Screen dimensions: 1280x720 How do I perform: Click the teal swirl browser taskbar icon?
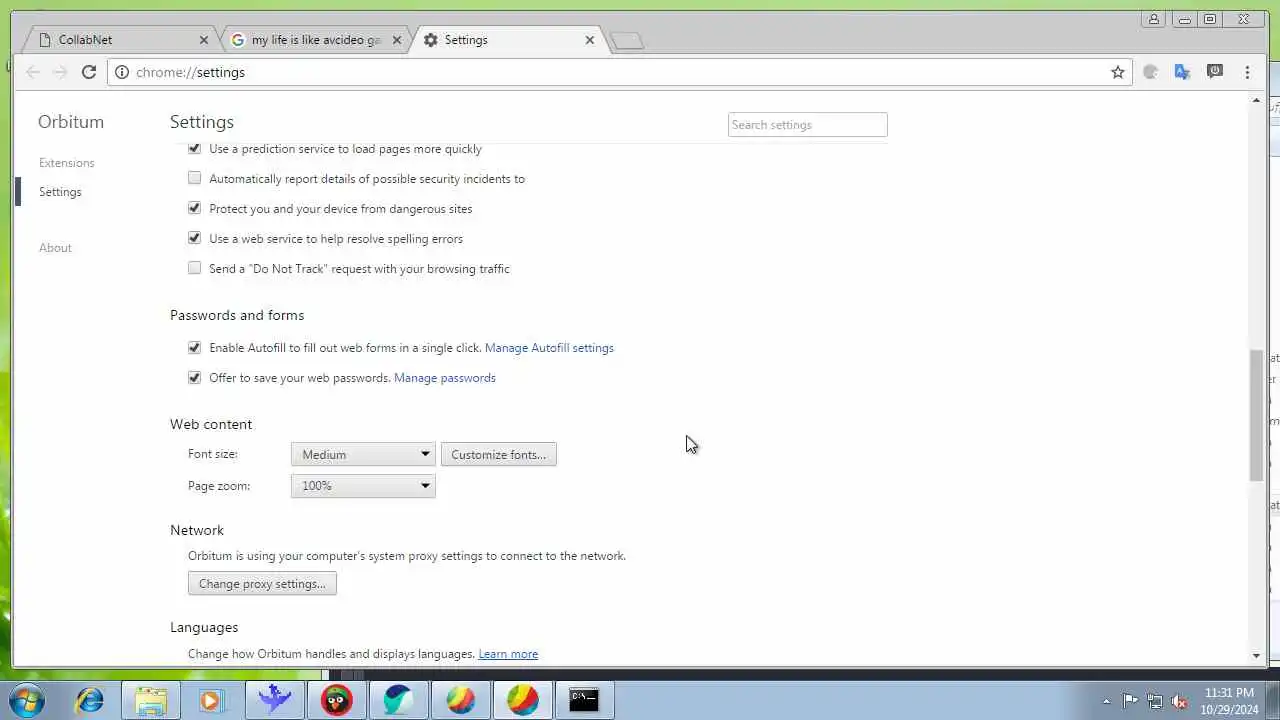tap(398, 700)
